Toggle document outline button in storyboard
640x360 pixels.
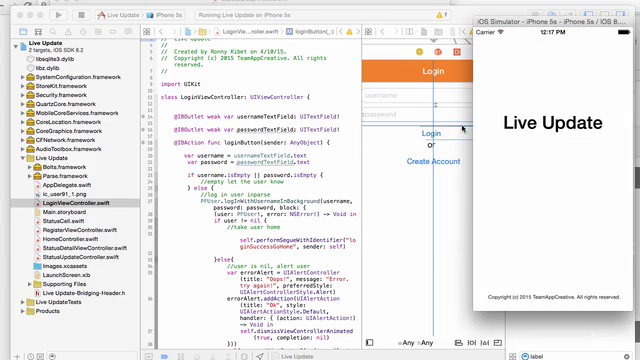coord(369,342)
